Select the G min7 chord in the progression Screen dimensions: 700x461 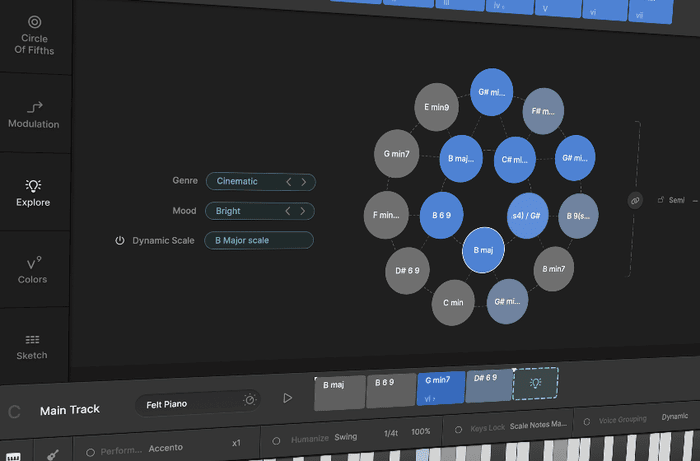click(x=441, y=388)
